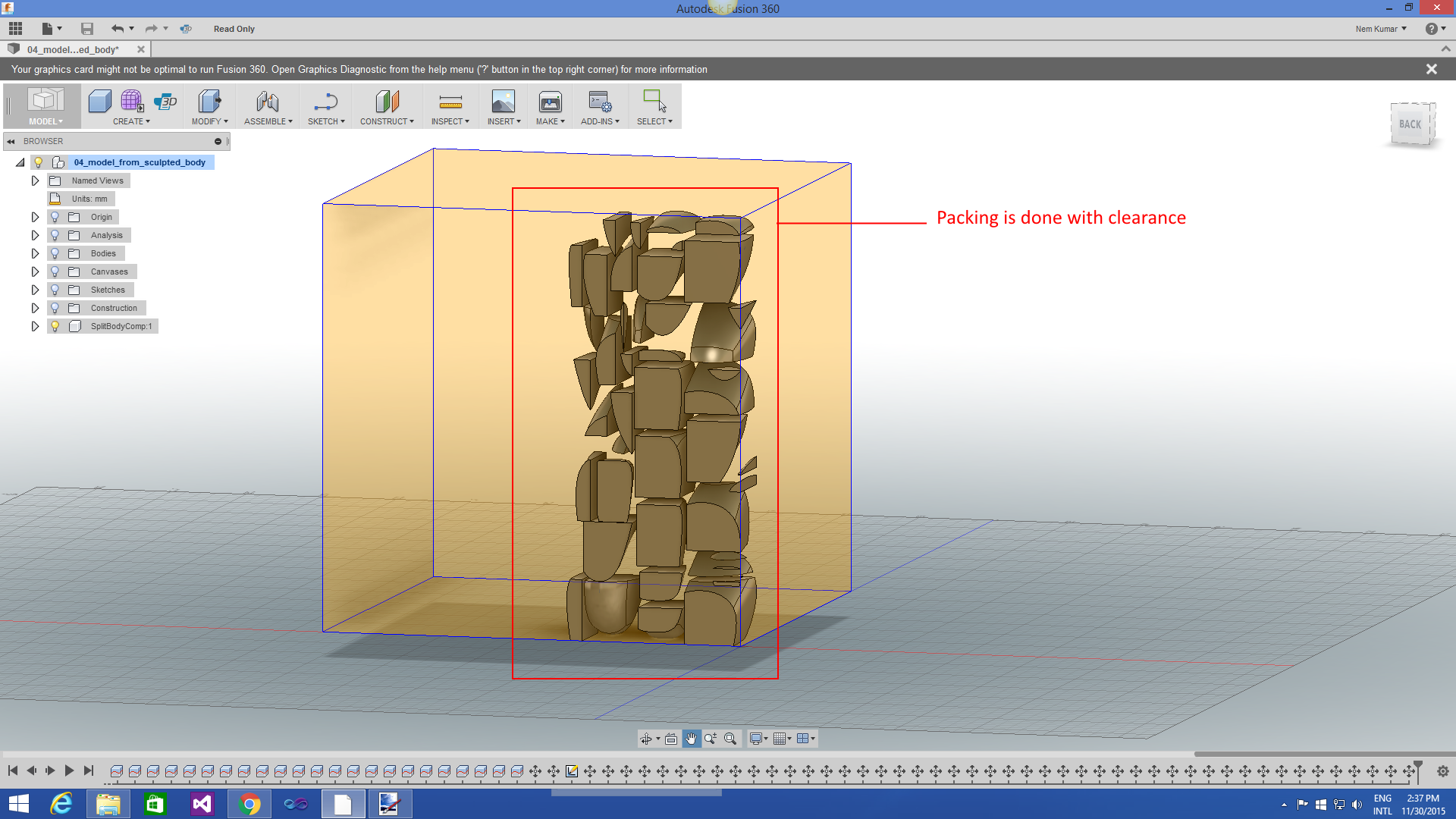Open the ASSEMBLE menu
The width and height of the screenshot is (1456, 819).
pyautogui.click(x=268, y=121)
